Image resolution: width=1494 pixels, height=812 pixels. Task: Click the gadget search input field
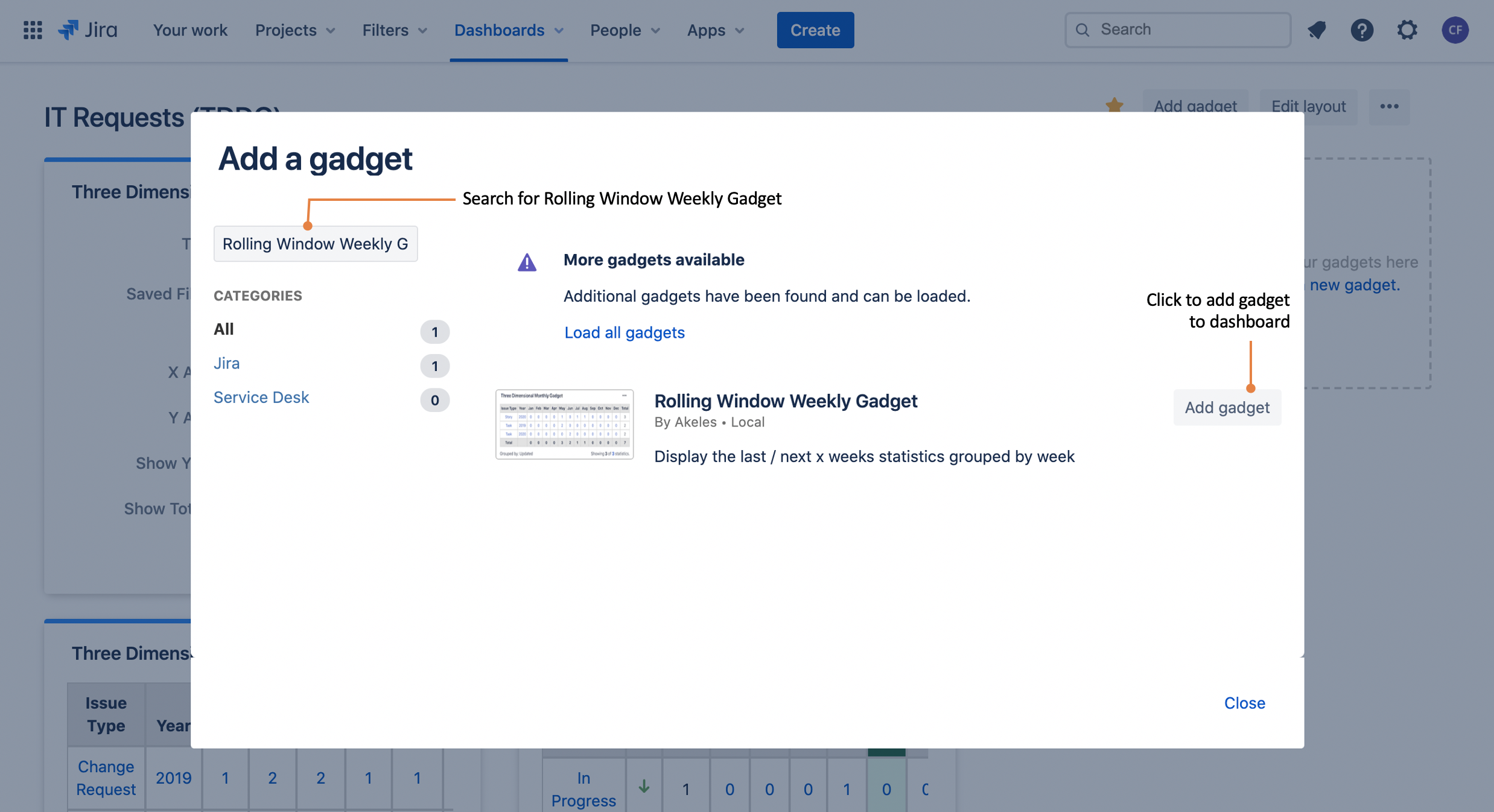click(x=316, y=244)
